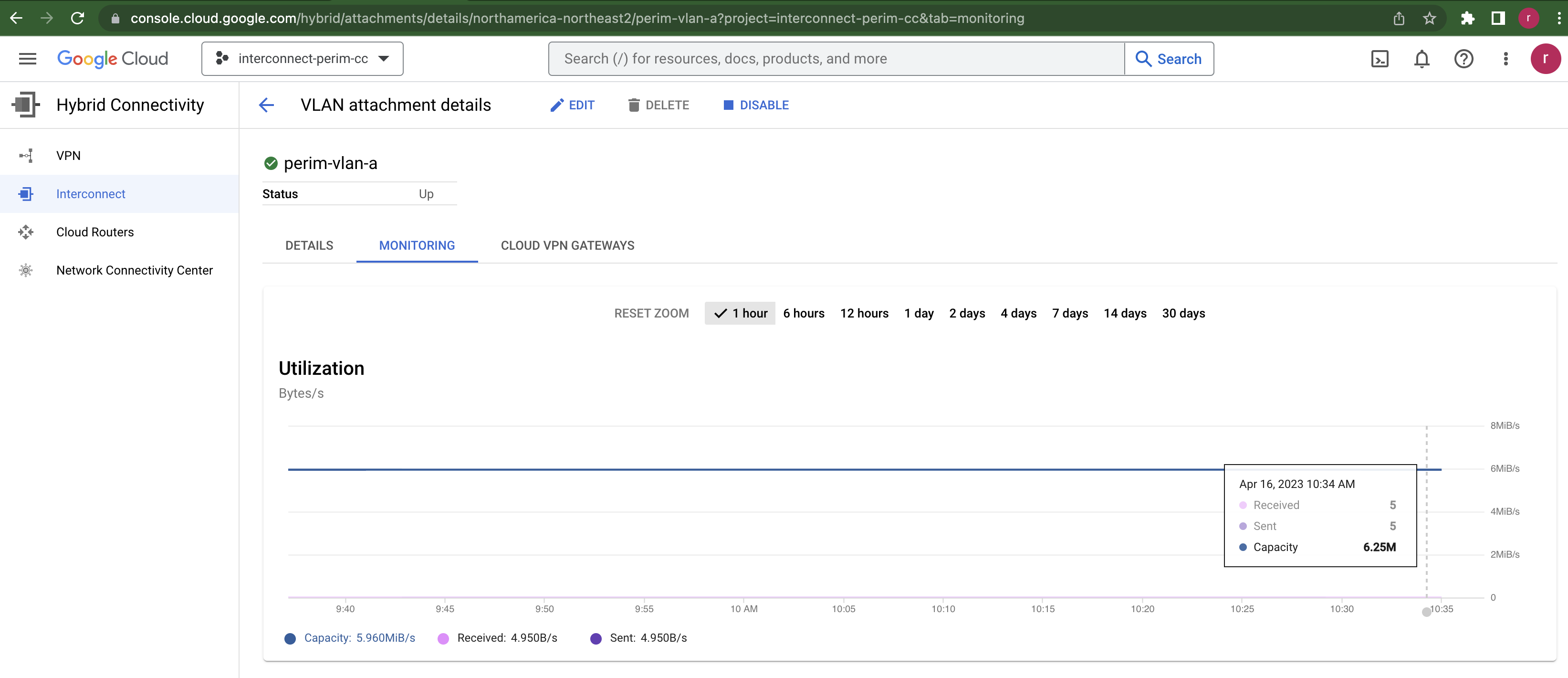The image size is (1568, 678).
Task: Open the notifications bell
Action: click(x=1422, y=58)
